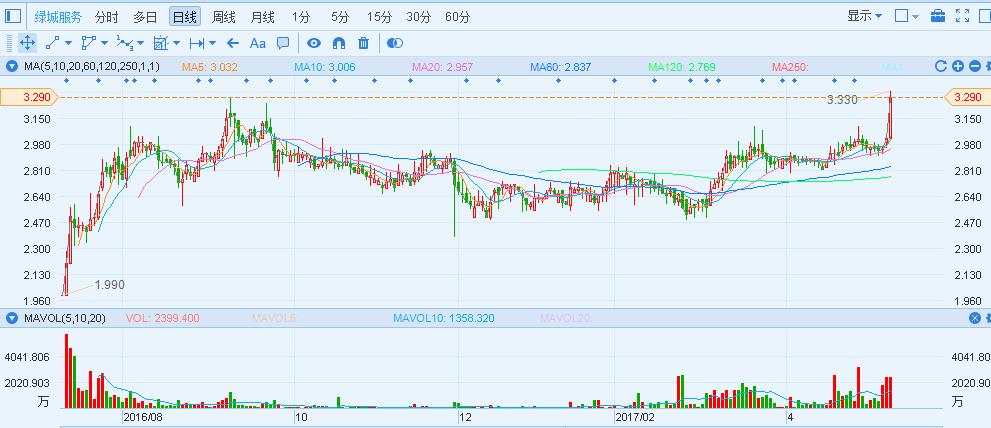Toggle the overlay comparison circles icon
Viewport: 991px width, 428px height.
[x=395, y=43]
